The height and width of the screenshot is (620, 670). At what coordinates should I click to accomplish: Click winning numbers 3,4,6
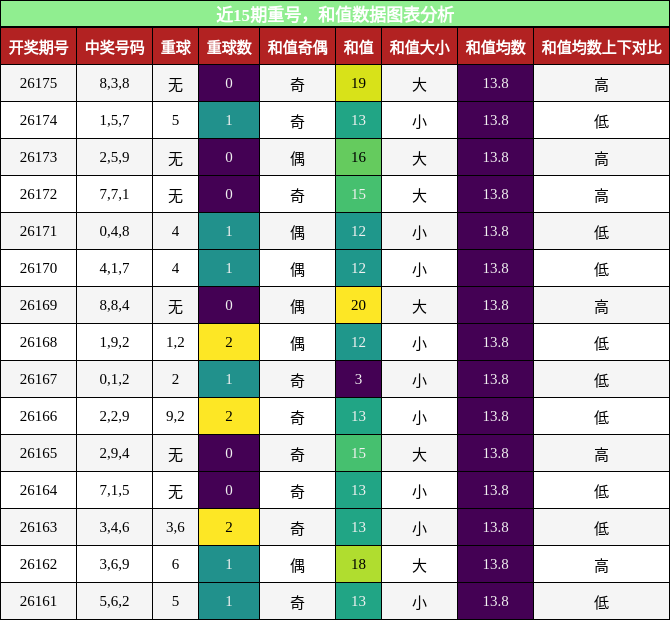[115, 527]
